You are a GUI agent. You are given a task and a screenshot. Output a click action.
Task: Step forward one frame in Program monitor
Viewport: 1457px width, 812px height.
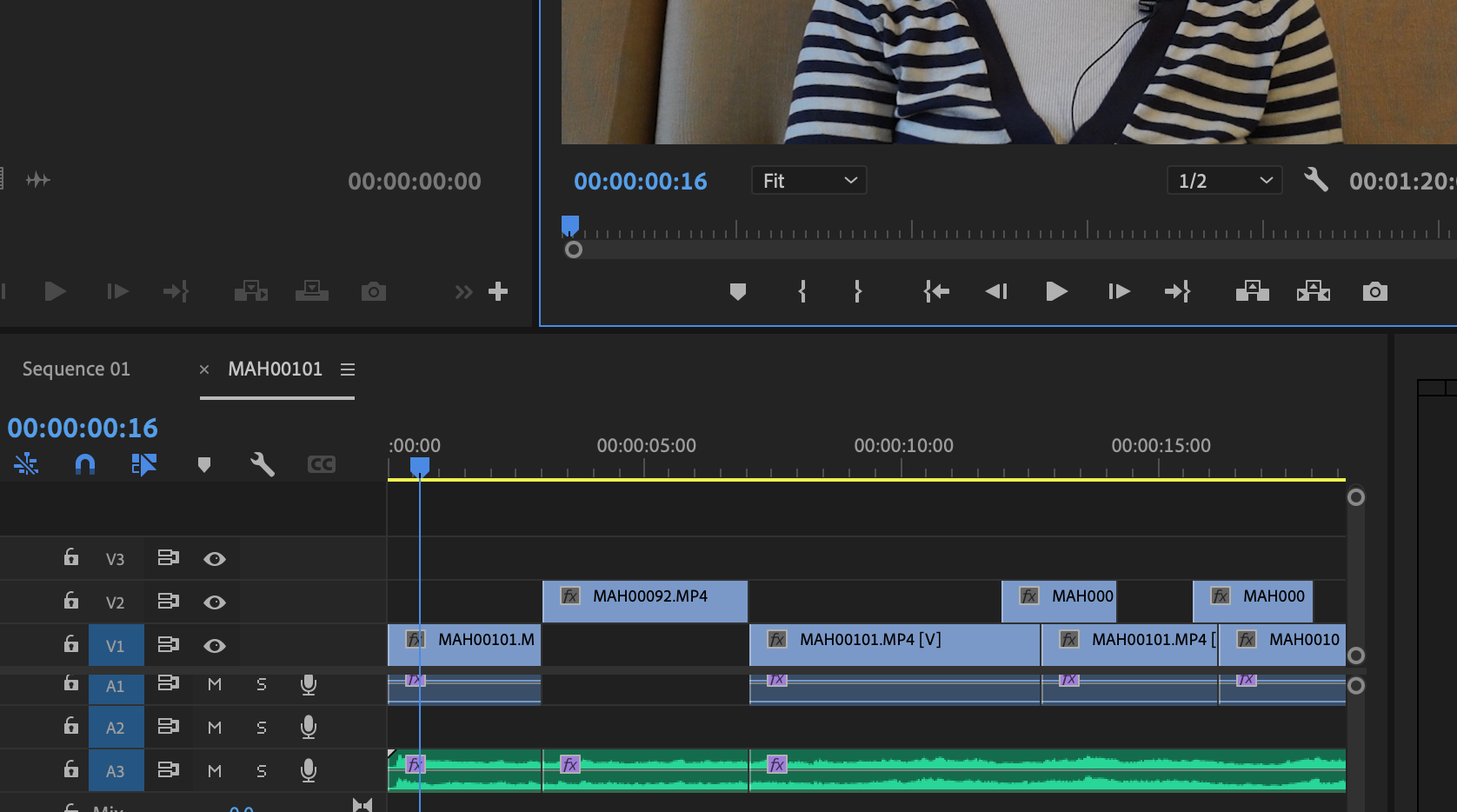(1119, 291)
